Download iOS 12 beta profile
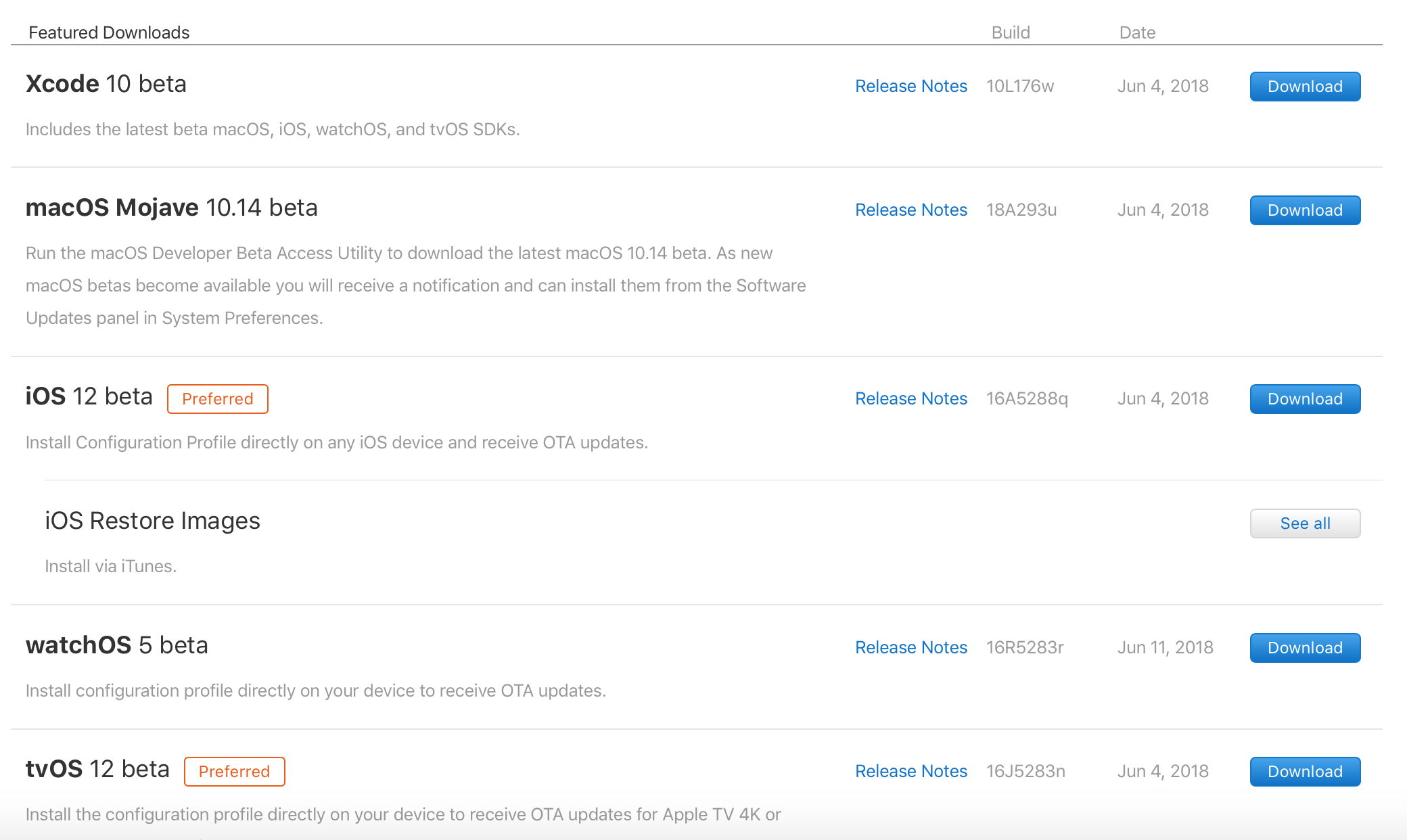This screenshot has height=840, width=1407. [1304, 399]
